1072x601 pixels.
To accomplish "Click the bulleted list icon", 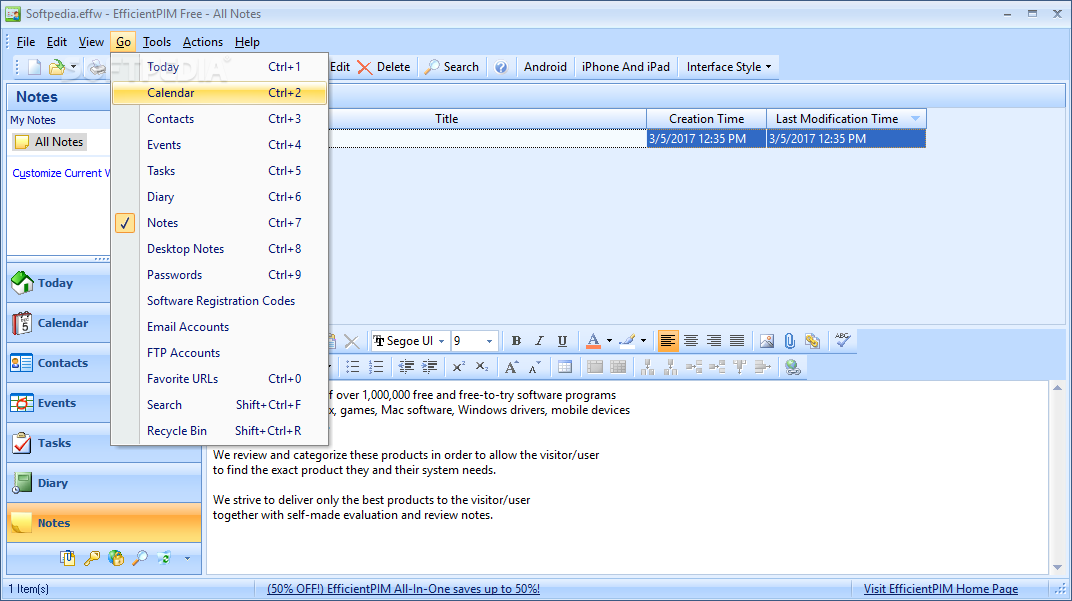I will point(353,367).
